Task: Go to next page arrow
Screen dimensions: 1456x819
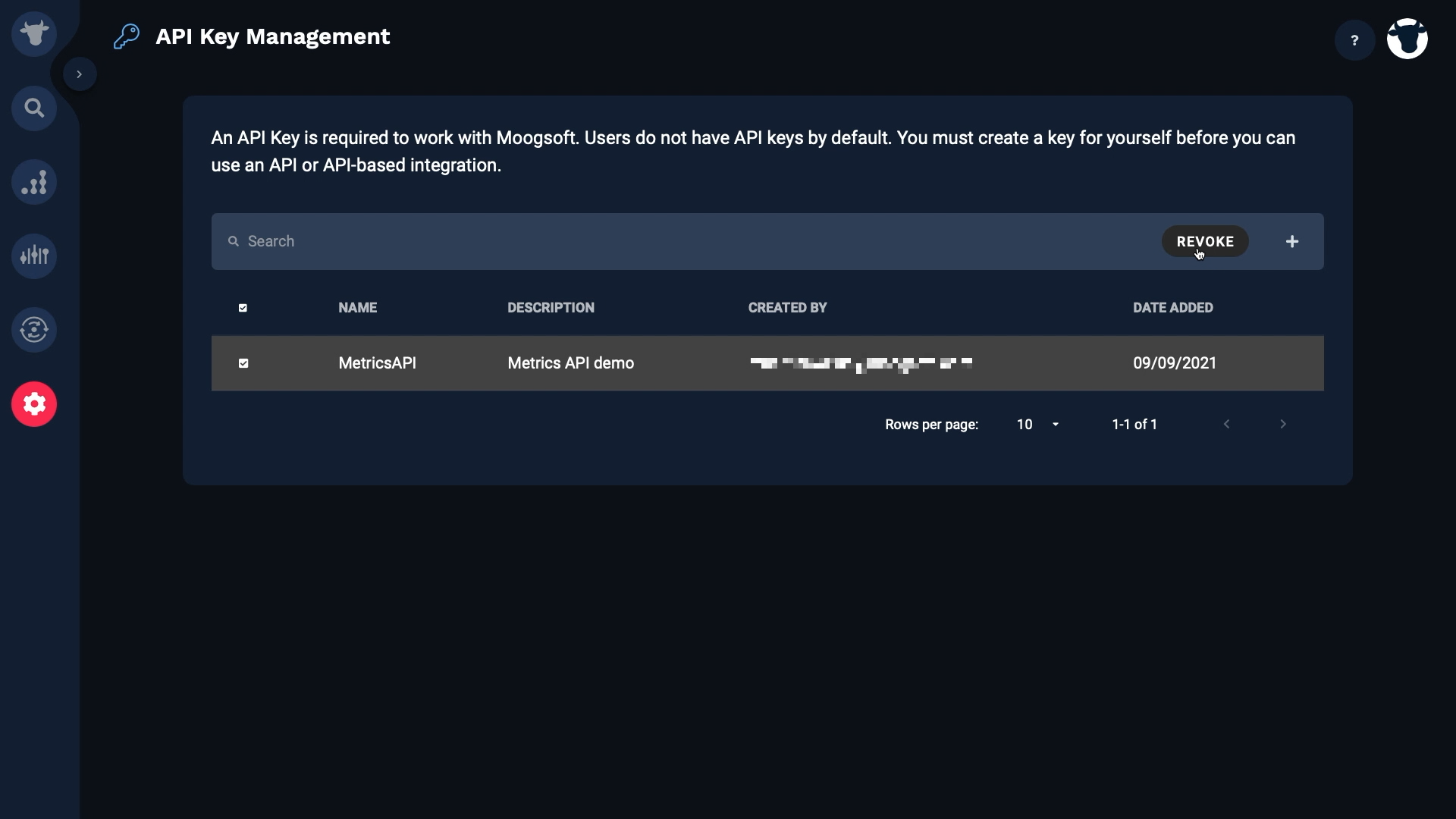Action: click(x=1283, y=425)
